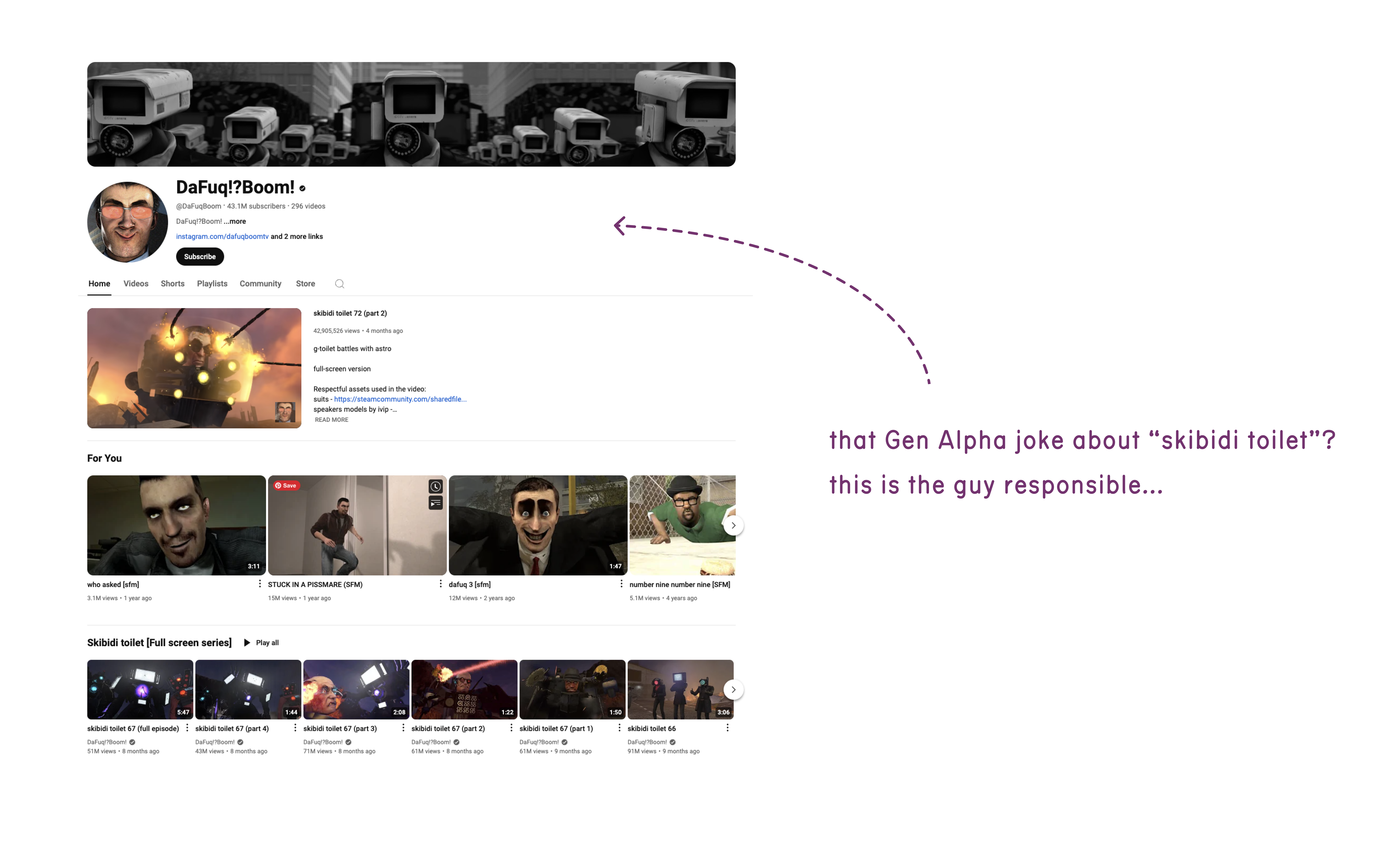This screenshot has width=1400, height=846.
Task: Switch to the Videos tab
Action: click(136, 284)
